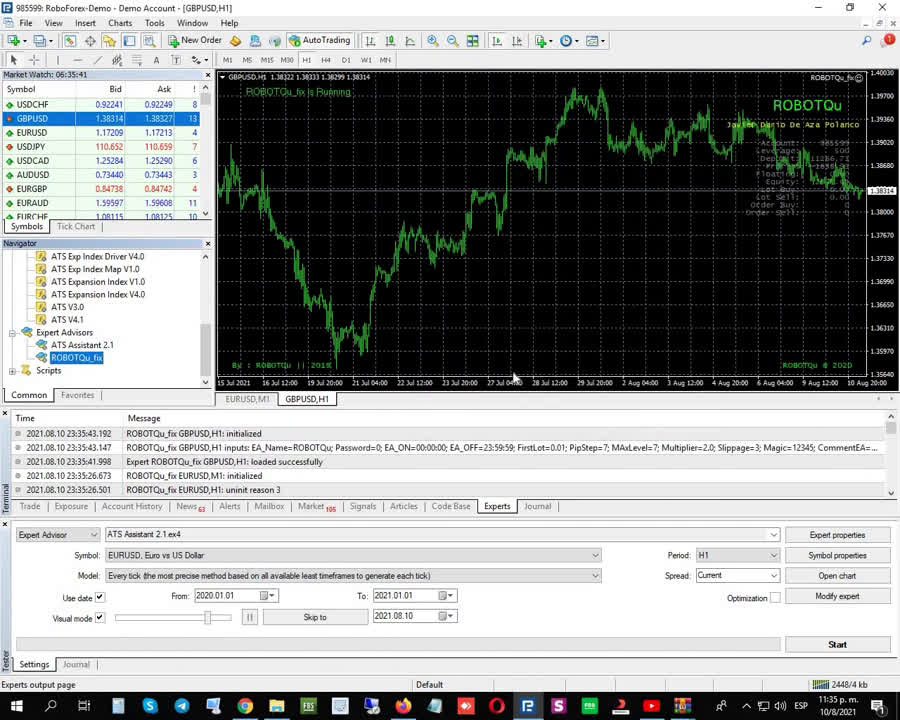Switch chart to D1 timeframe
Viewport: 900px width, 720px height.
click(x=346, y=60)
